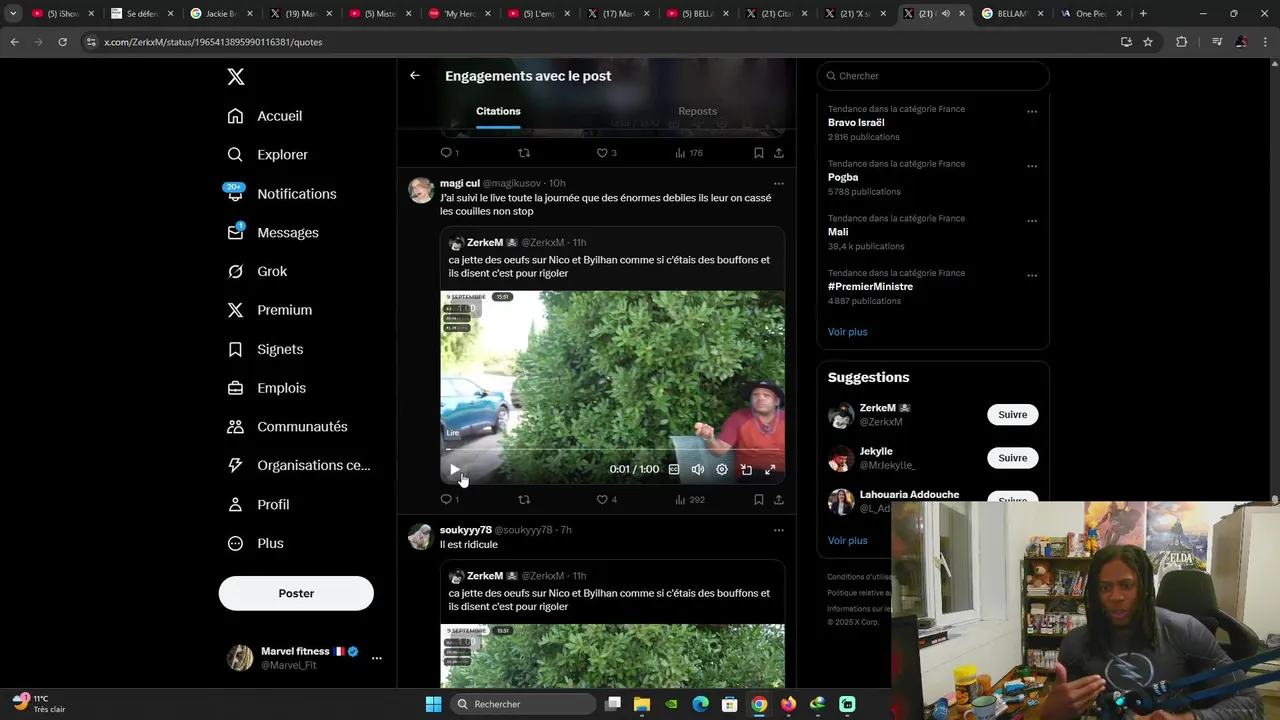The image size is (1280, 720).
Task: Open Windows Start menu
Action: point(433,704)
